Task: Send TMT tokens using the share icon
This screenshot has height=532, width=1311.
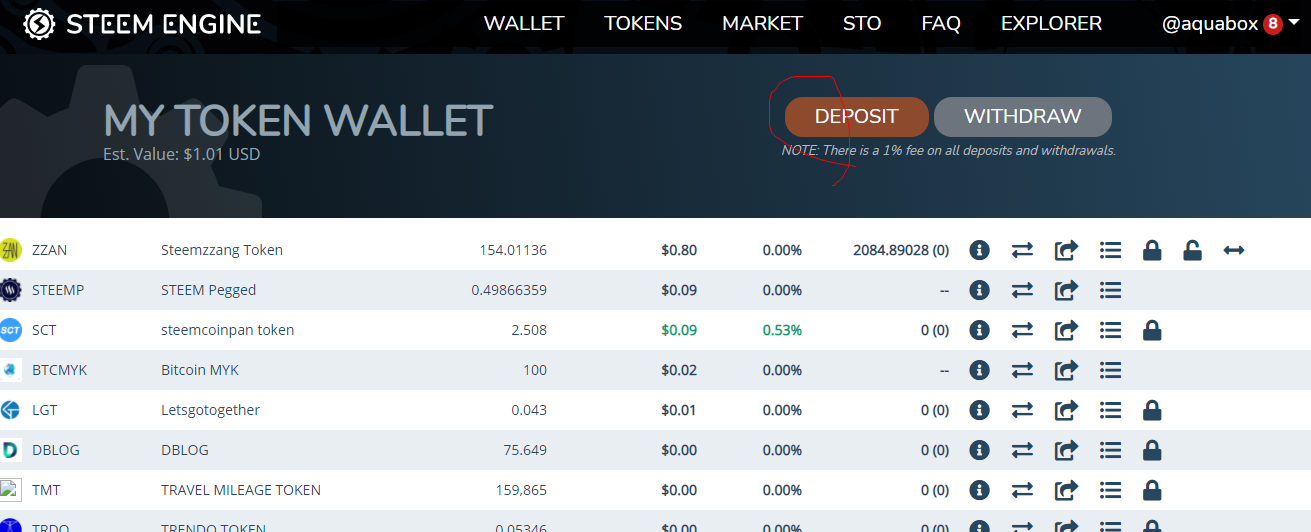Action: pos(1066,490)
